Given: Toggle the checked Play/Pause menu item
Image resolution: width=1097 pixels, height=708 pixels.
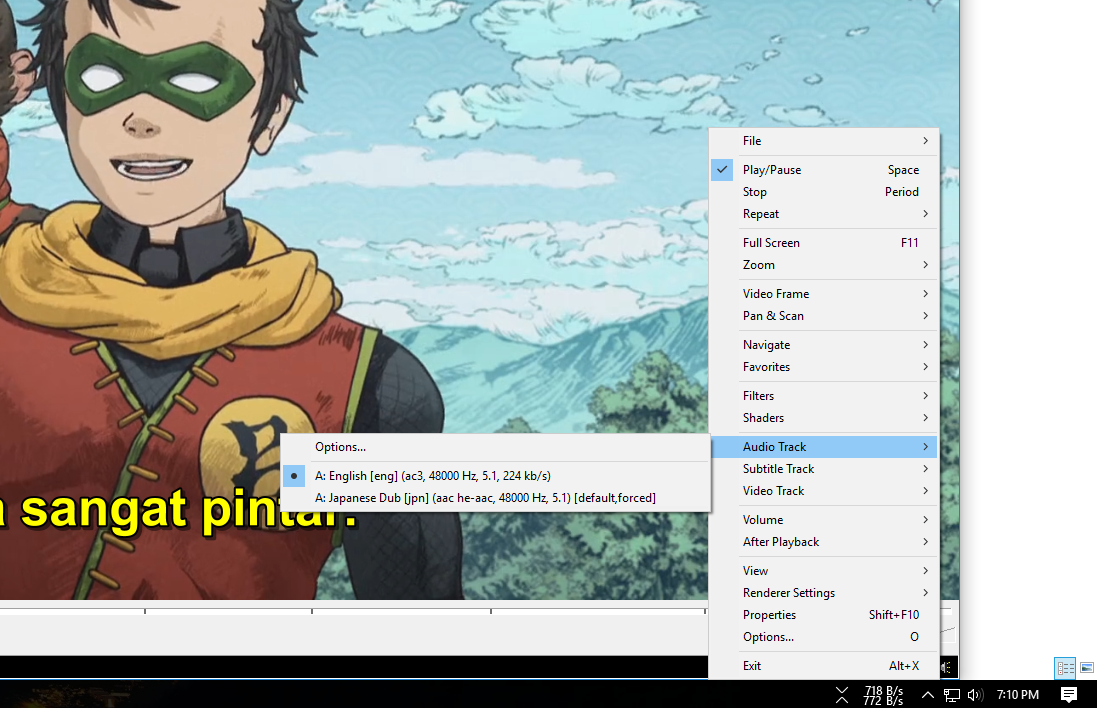Looking at the screenshot, I should 824,170.
